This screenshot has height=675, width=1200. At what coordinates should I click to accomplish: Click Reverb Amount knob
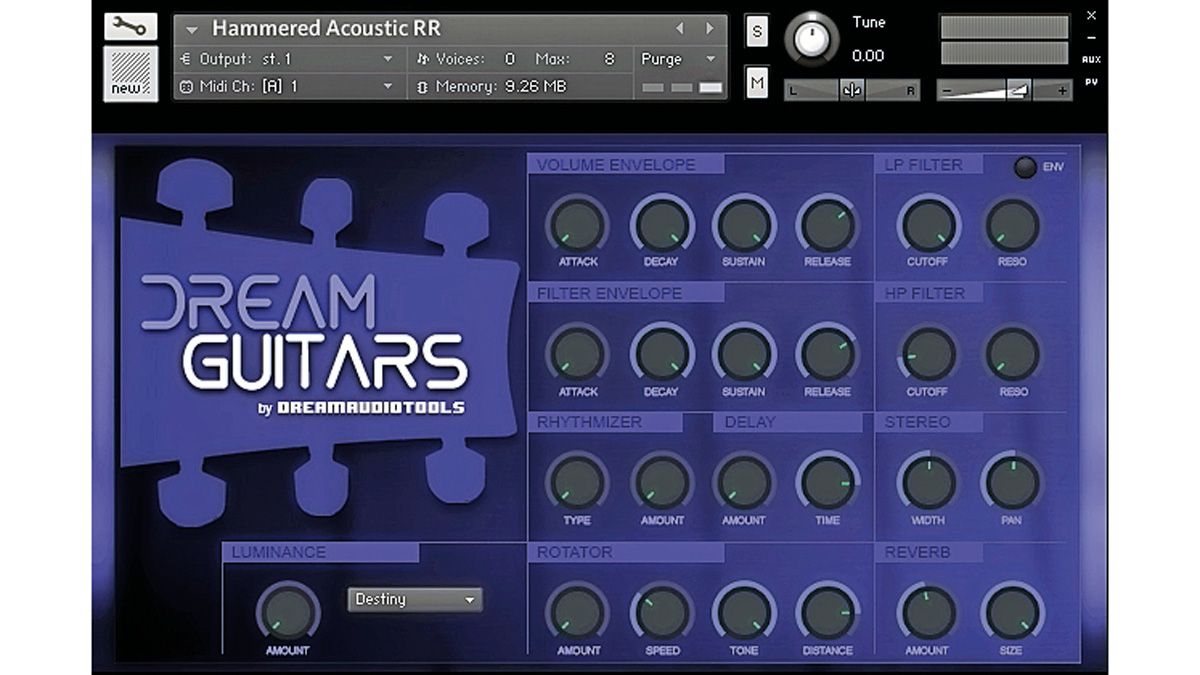(x=928, y=611)
